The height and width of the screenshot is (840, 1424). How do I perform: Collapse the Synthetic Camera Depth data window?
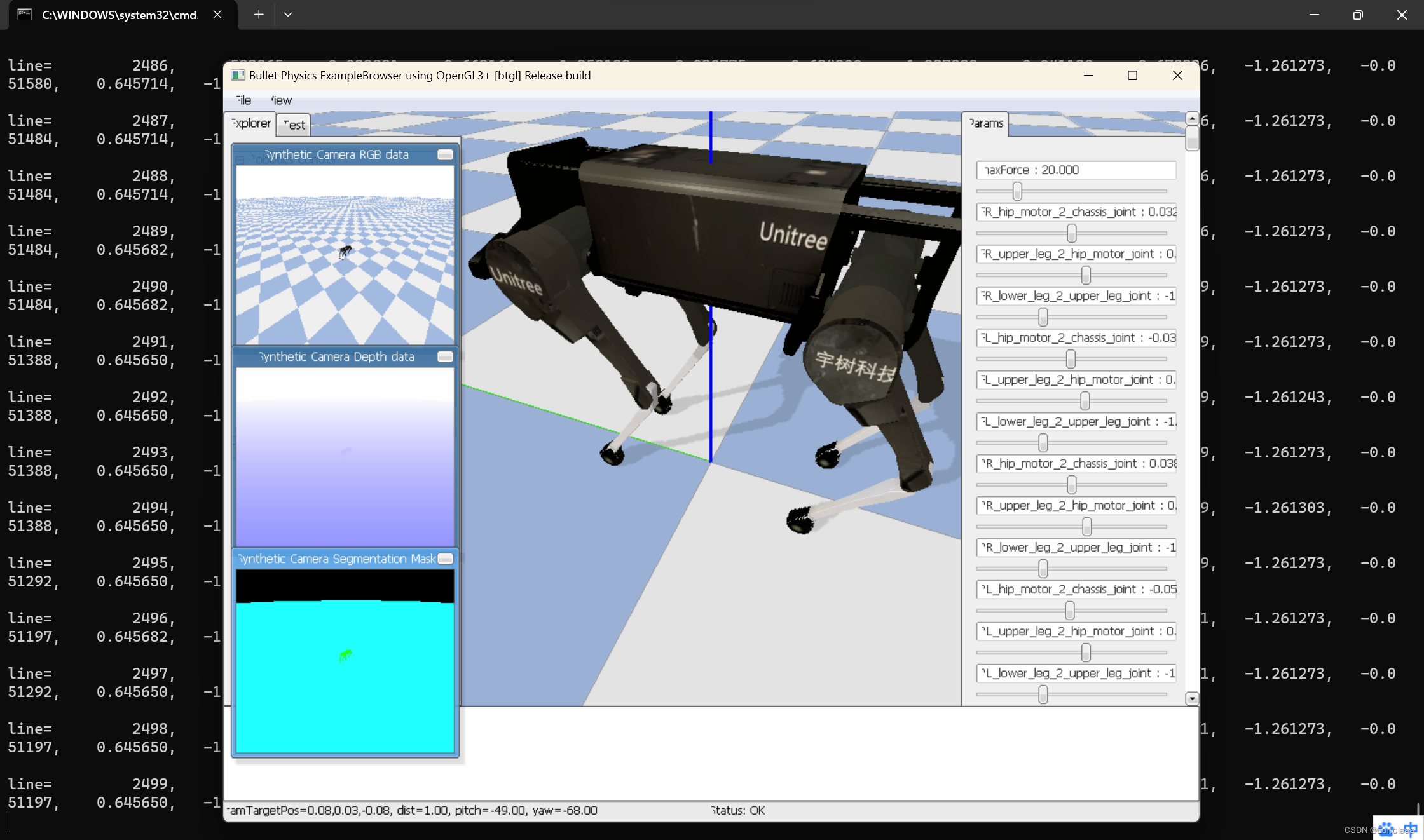coord(445,356)
